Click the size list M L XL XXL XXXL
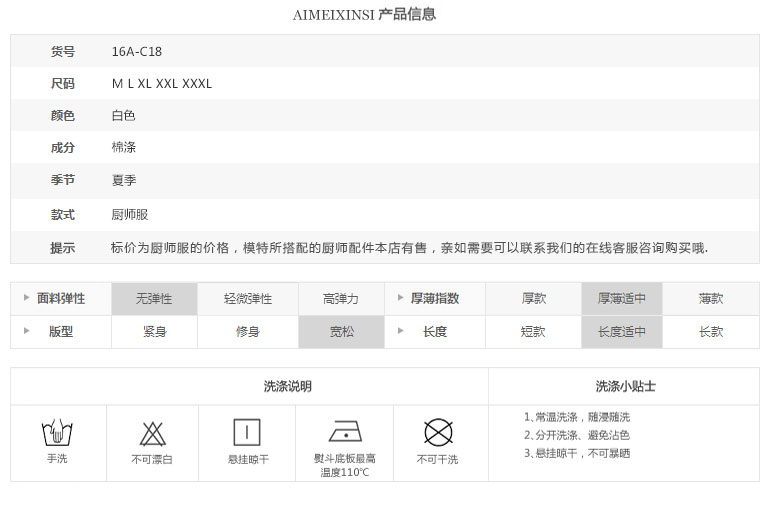Screen dimensions: 780x505 click(x=162, y=84)
